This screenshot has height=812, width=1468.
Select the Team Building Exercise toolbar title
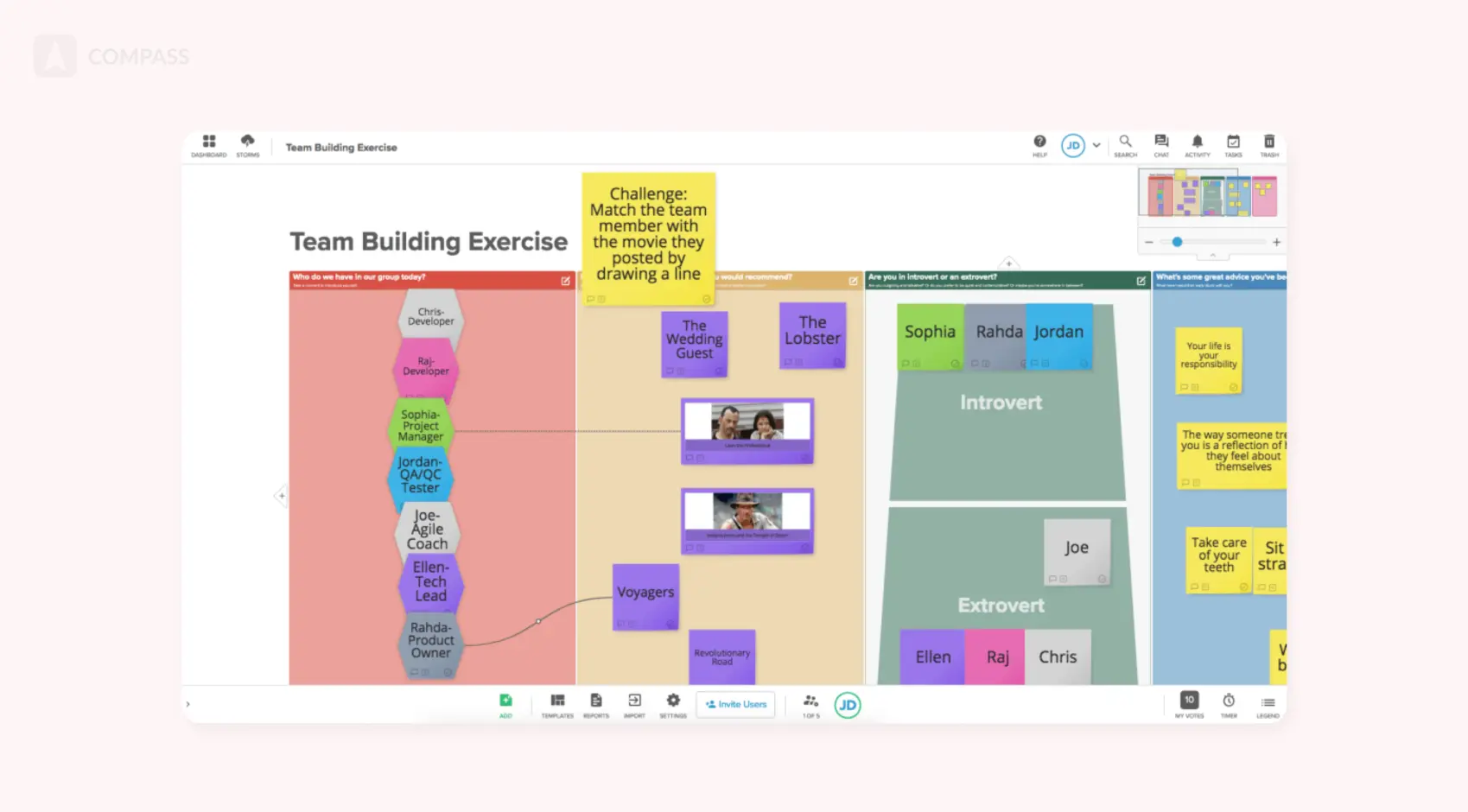pyautogui.click(x=341, y=148)
